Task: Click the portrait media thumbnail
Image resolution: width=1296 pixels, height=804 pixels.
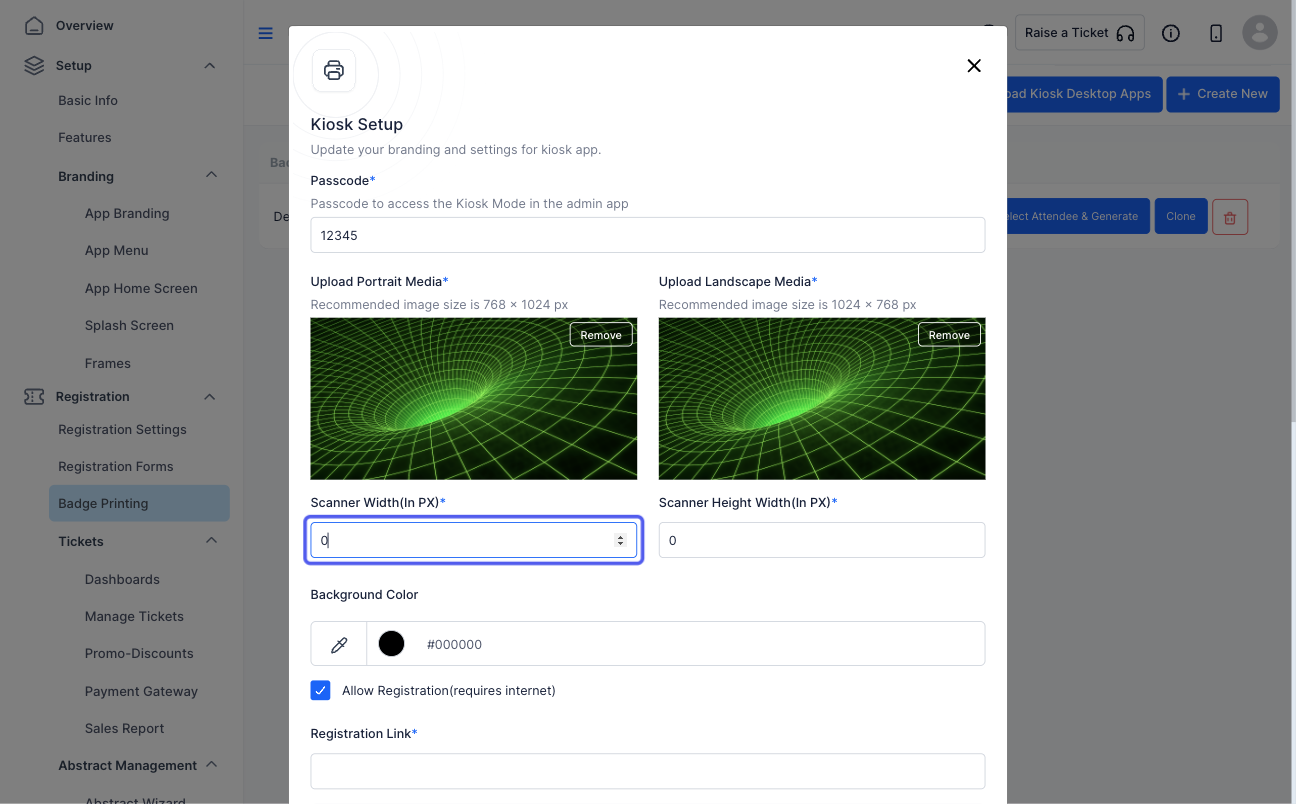Action: tap(474, 399)
